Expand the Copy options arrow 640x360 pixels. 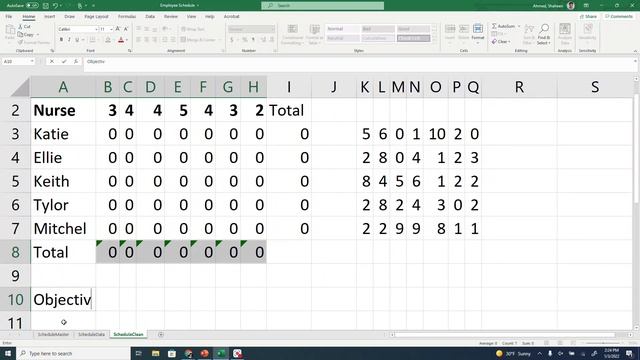point(38,34)
